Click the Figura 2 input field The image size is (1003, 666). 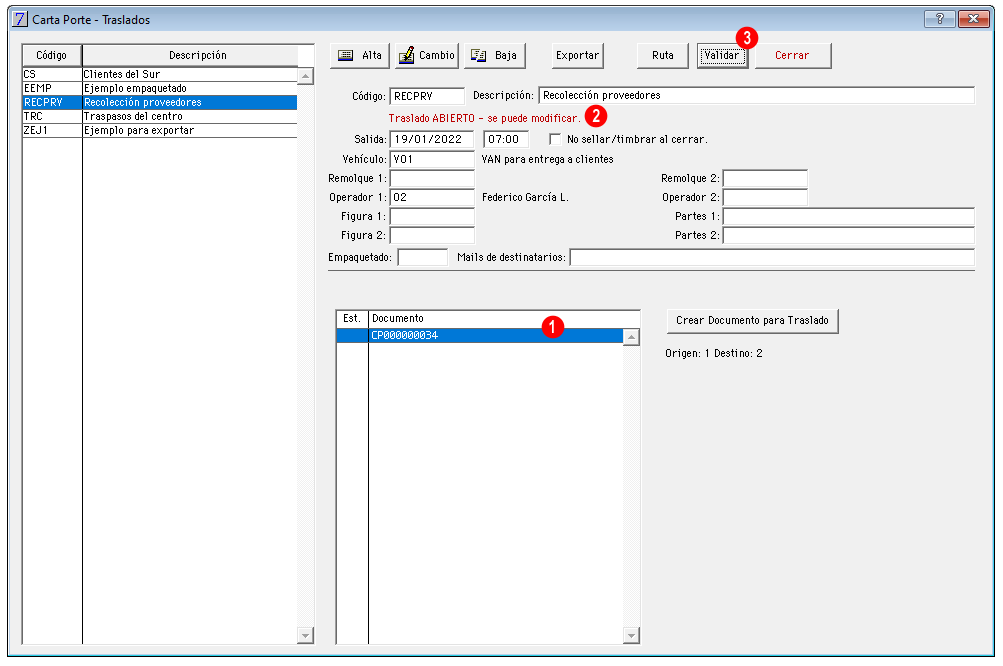pyautogui.click(x=432, y=235)
